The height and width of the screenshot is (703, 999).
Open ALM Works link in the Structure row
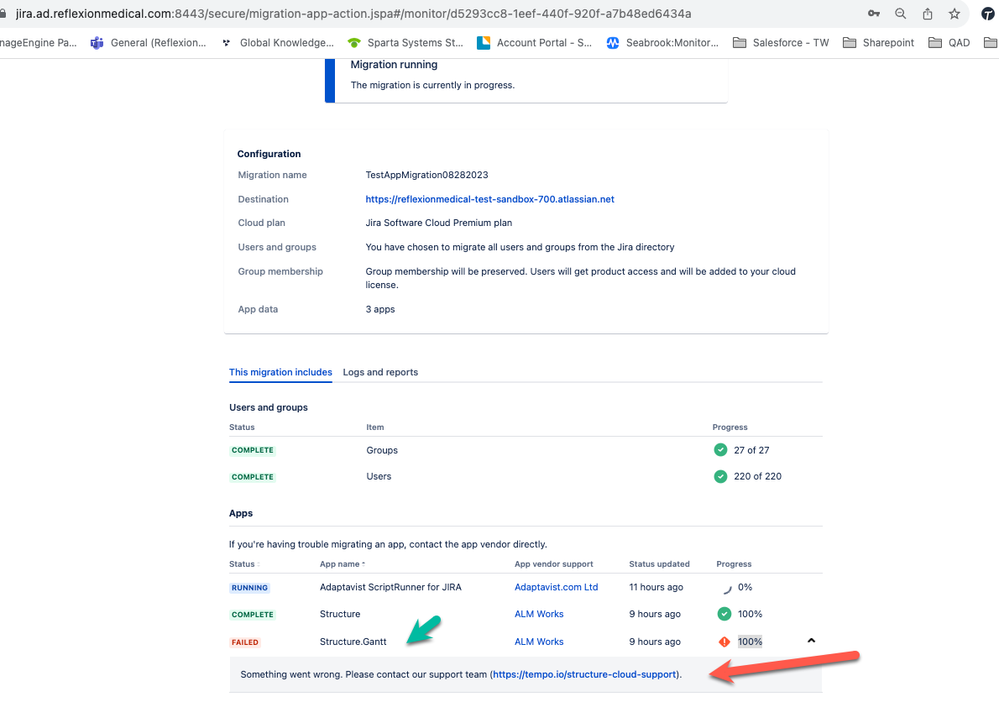pos(539,614)
